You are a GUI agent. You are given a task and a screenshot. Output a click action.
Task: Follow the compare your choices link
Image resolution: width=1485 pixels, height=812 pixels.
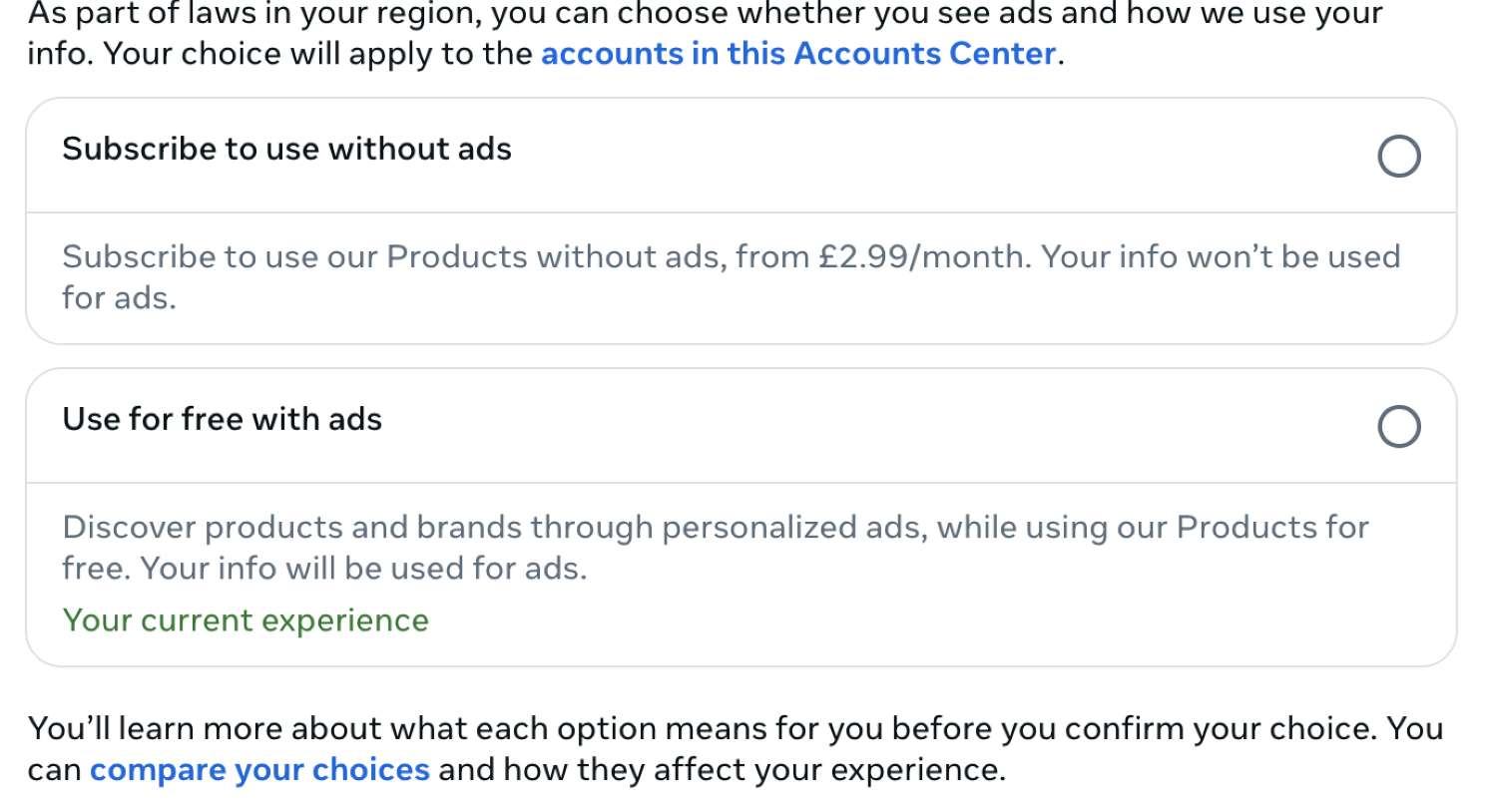click(259, 770)
